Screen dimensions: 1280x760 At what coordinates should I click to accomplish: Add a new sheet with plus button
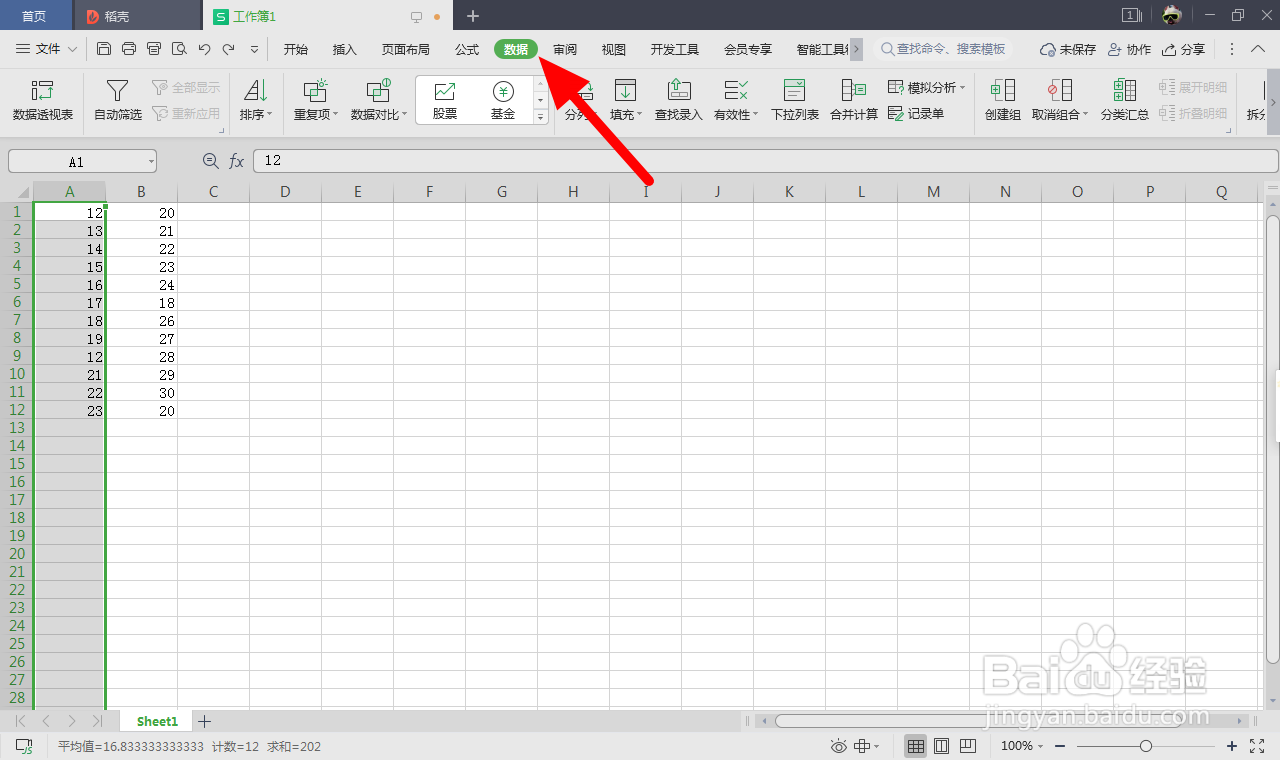204,721
